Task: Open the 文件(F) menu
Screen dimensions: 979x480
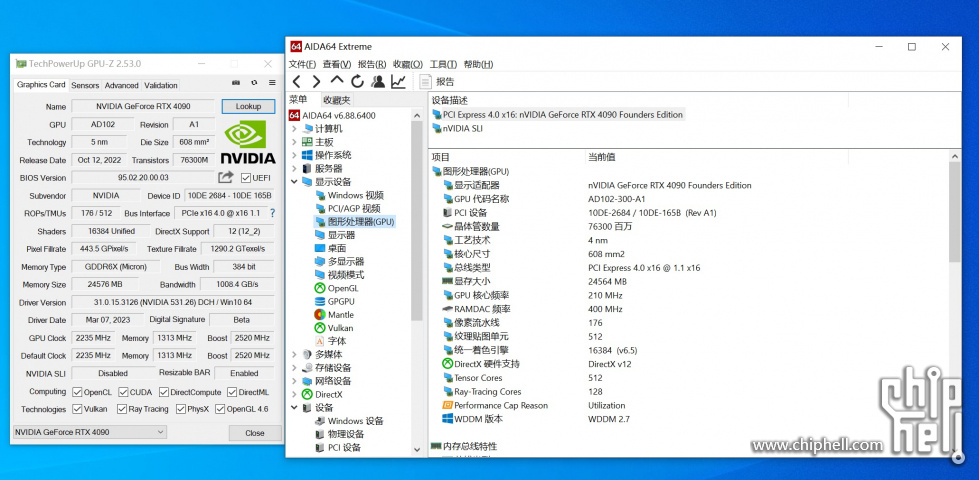Action: click(x=302, y=64)
